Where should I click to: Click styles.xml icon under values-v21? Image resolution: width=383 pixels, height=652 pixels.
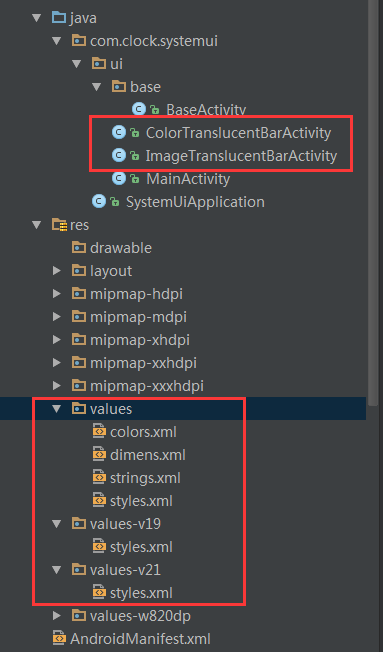point(99,593)
